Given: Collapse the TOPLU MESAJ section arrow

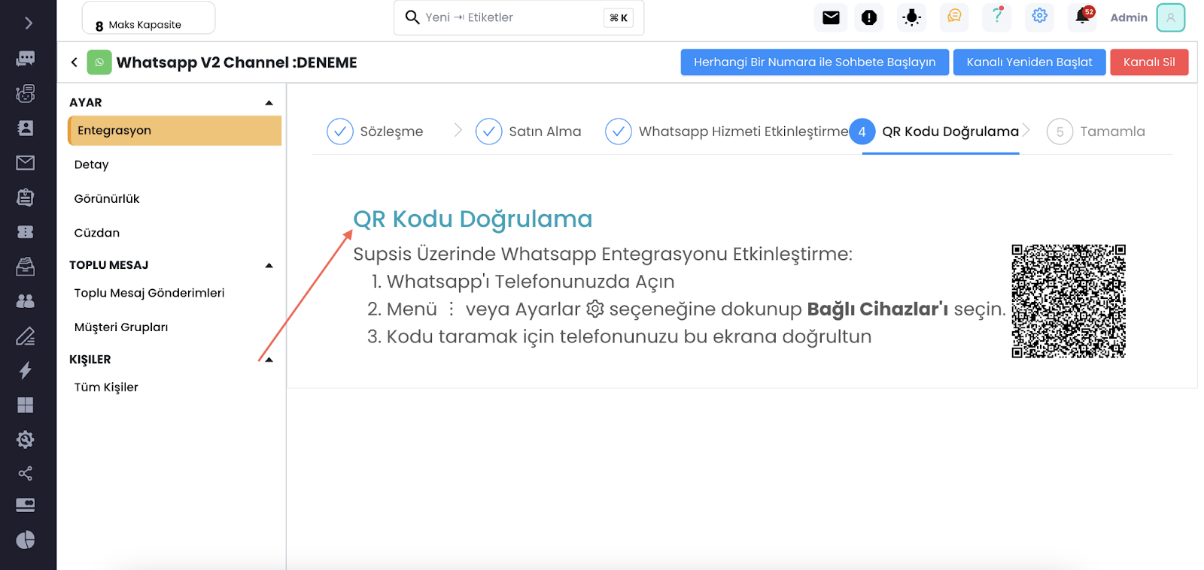Looking at the screenshot, I should tap(269, 266).
